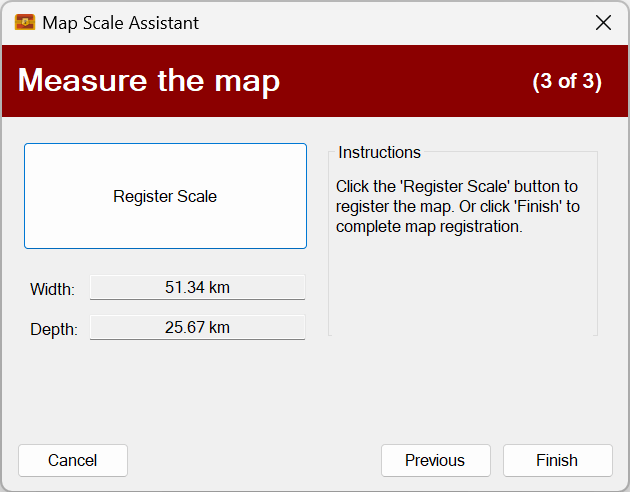The width and height of the screenshot is (630, 492).
Task: Click the treasure chest app icon in title bar
Action: tap(25, 22)
